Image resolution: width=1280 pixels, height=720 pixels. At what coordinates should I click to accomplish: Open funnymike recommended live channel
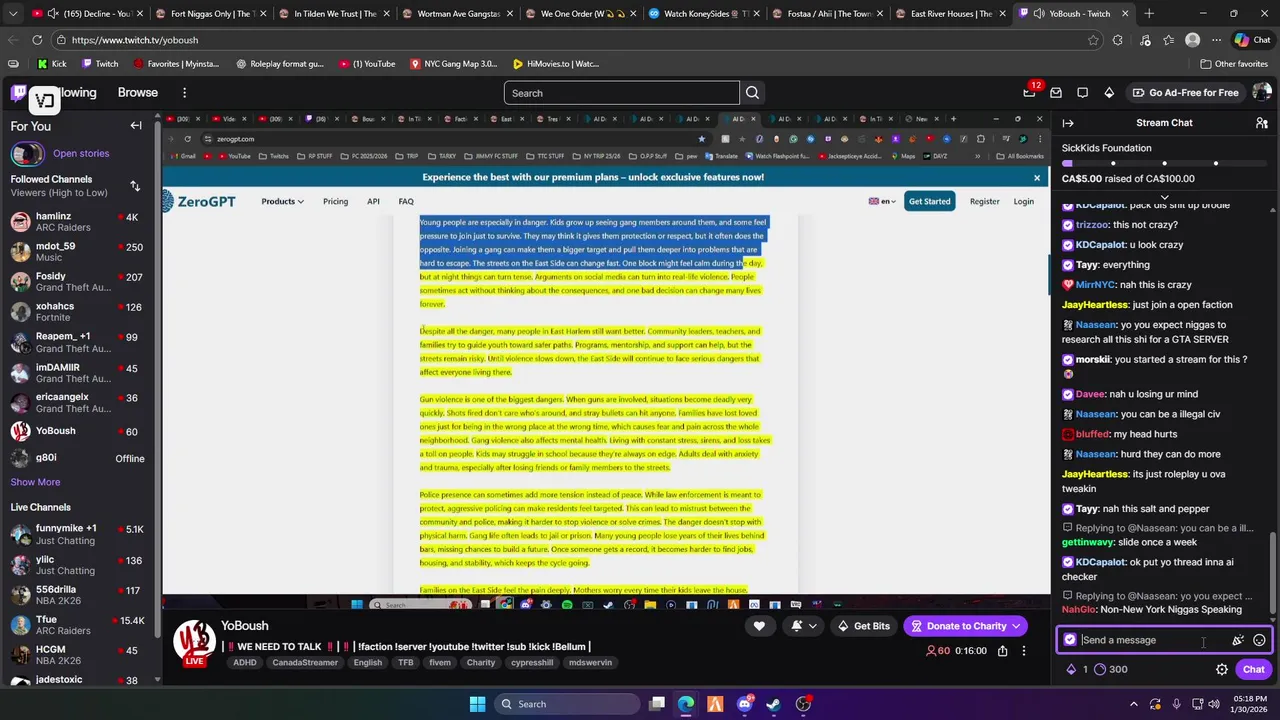click(80, 534)
